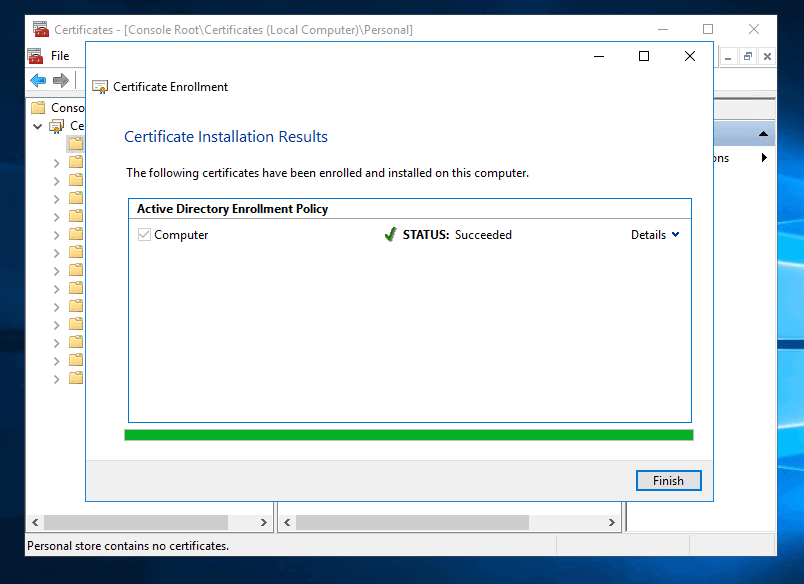This screenshot has width=804, height=584.
Task: Click the red toolbox icon beside the File menu
Action: 34,55
